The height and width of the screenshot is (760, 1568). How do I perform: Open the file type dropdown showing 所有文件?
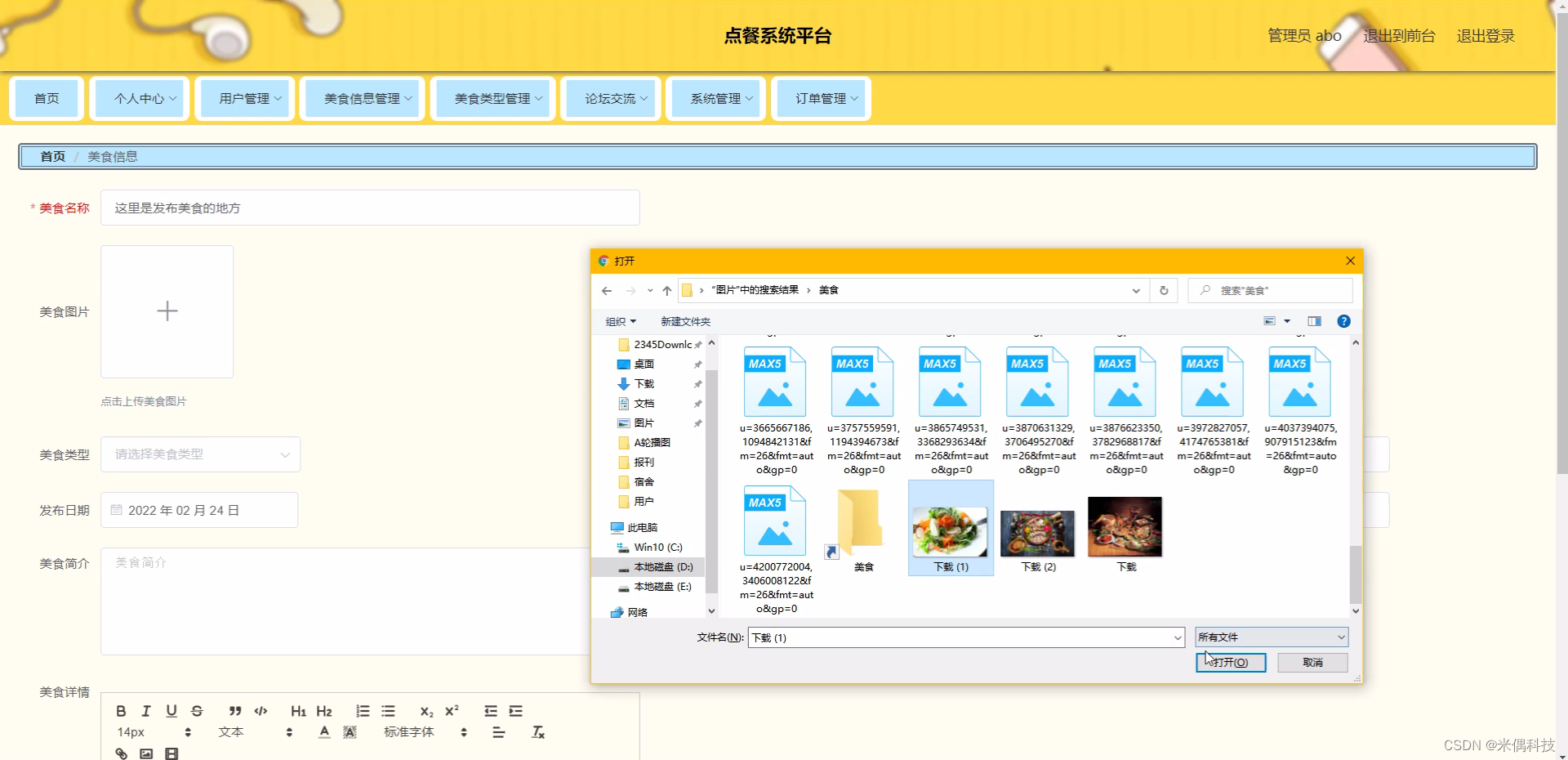pyautogui.click(x=1270, y=637)
